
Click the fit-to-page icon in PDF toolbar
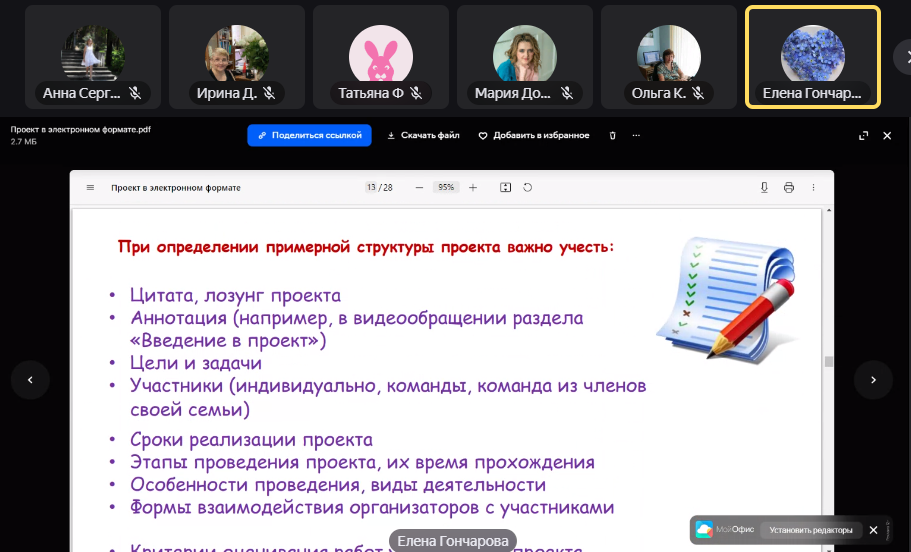point(505,187)
